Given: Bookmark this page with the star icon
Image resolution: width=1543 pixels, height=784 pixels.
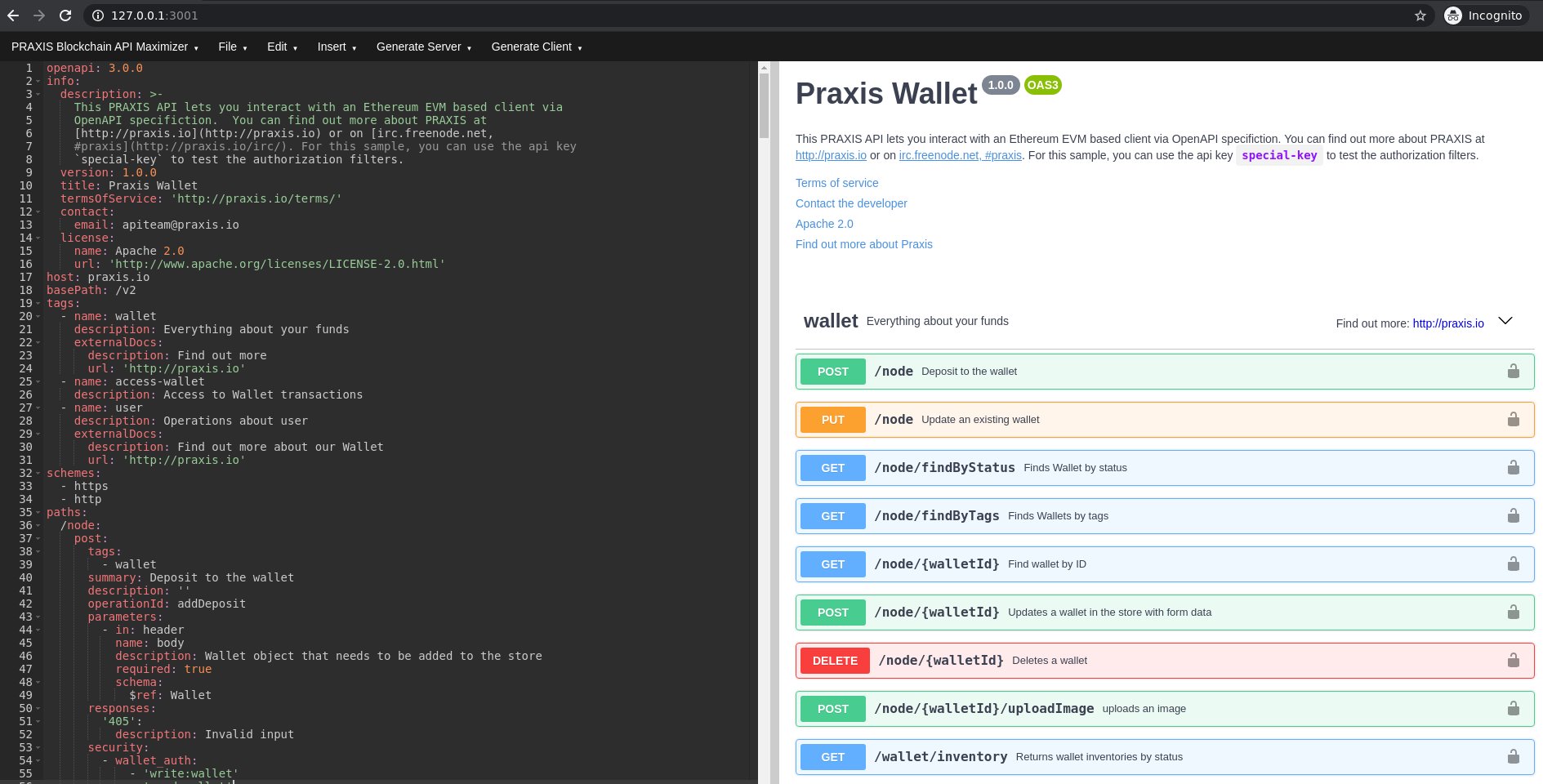Looking at the screenshot, I should [x=1420, y=16].
